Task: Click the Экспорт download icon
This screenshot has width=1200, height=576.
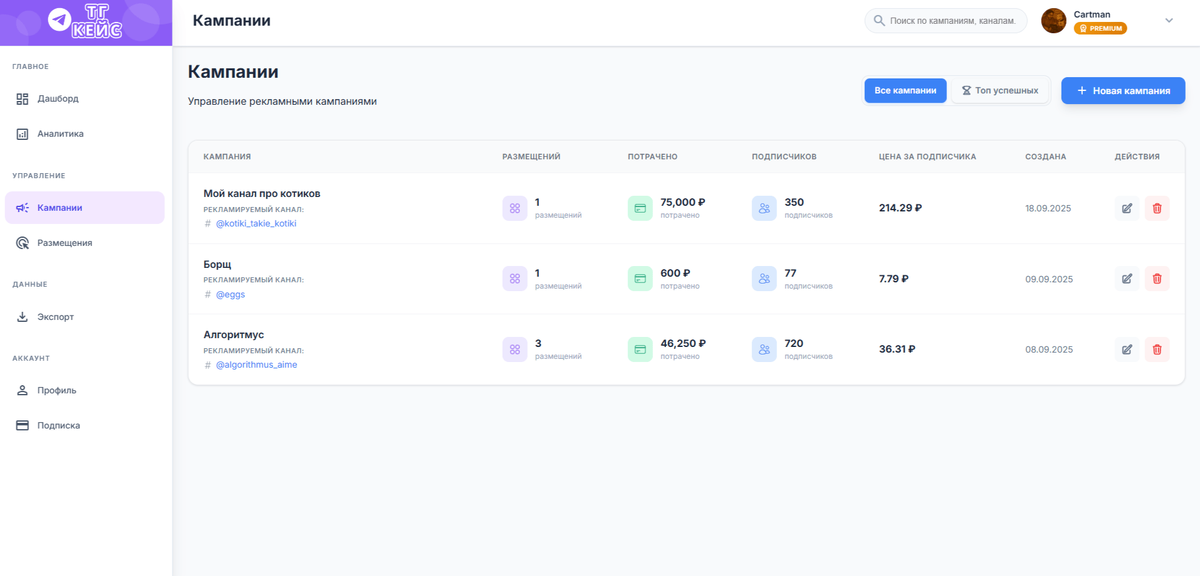Action: [21, 316]
